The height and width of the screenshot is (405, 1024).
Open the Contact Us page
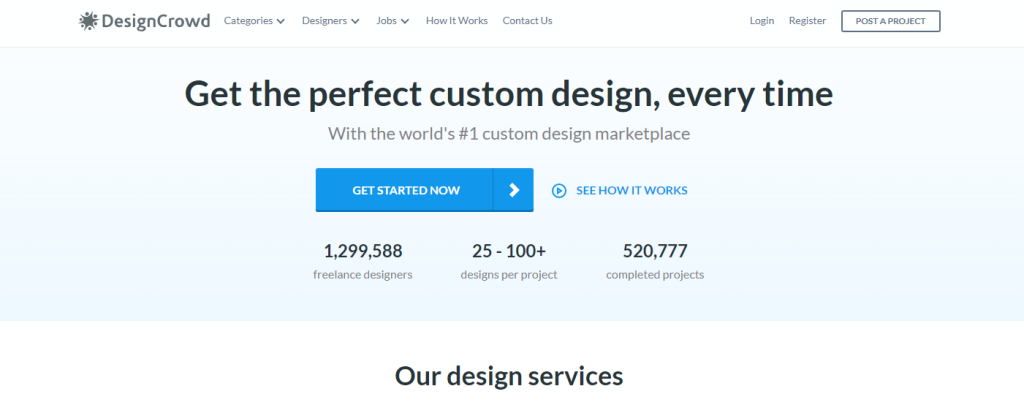(527, 21)
